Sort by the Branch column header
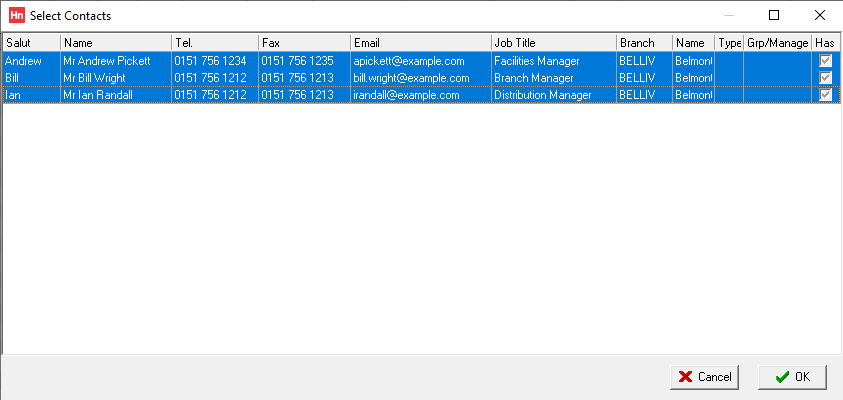This screenshot has width=843, height=400. [644, 43]
